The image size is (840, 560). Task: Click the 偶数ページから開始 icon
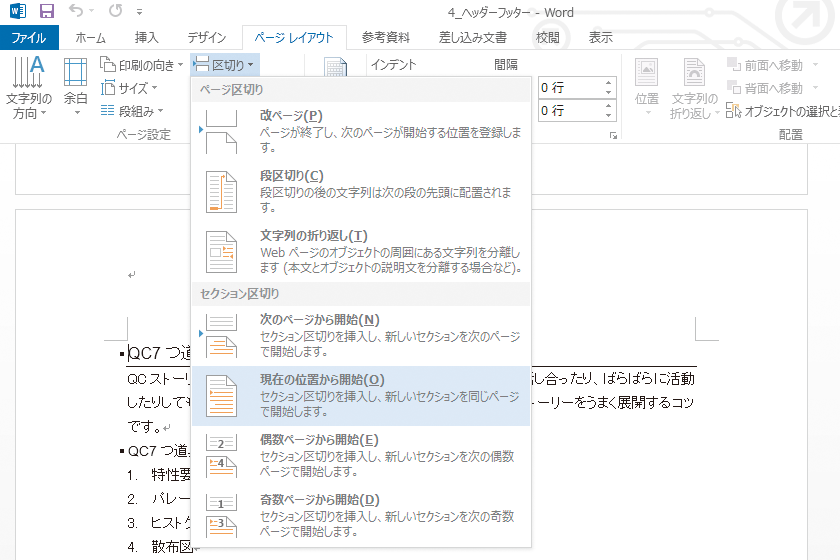click(x=221, y=456)
